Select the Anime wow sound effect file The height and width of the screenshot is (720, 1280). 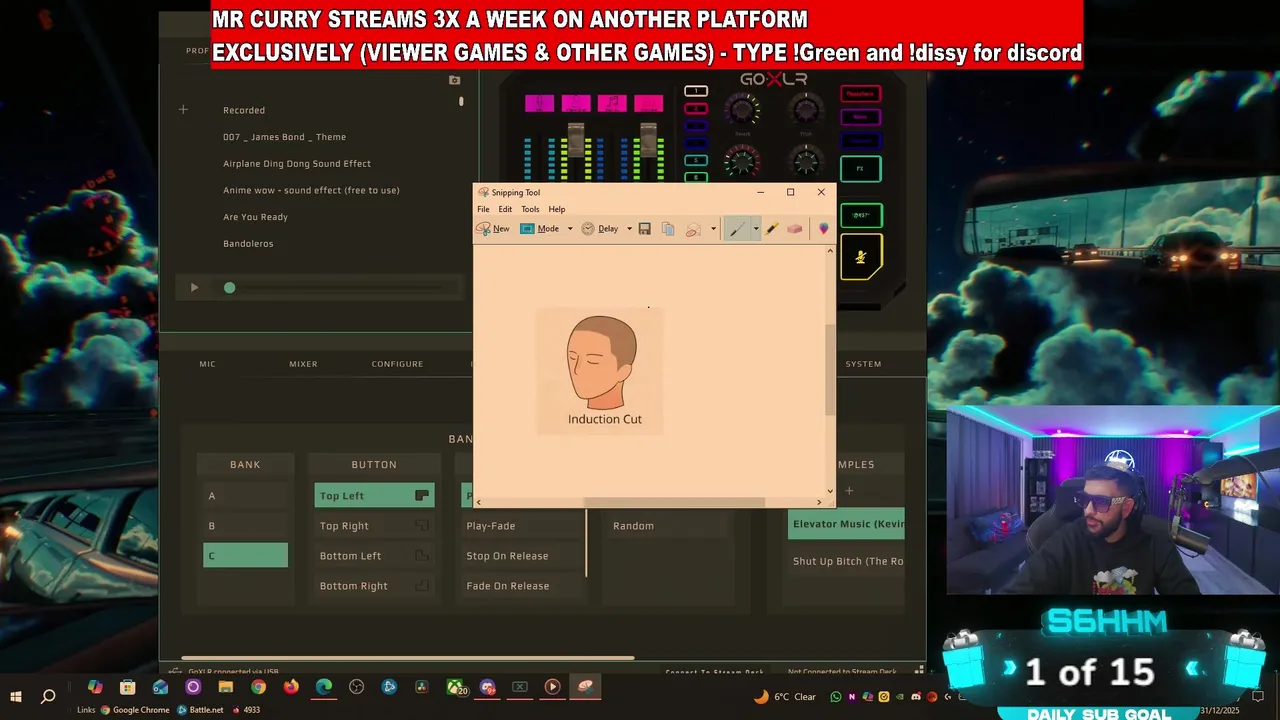tap(311, 190)
